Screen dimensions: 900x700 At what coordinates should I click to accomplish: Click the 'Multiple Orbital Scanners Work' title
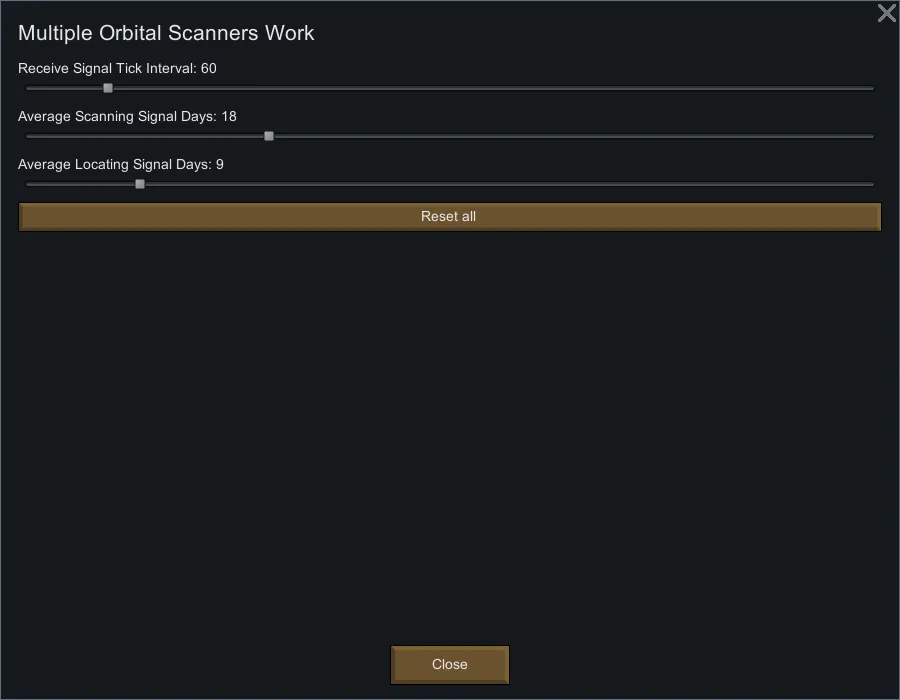click(x=166, y=33)
